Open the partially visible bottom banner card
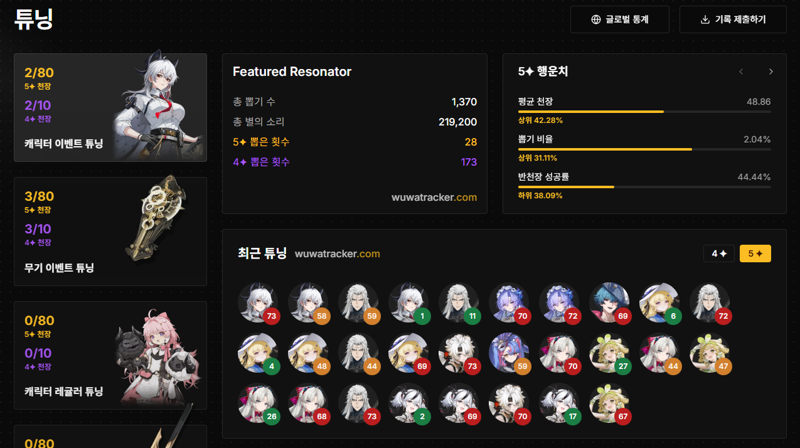Image resolution: width=800 pixels, height=448 pixels. click(x=110, y=437)
